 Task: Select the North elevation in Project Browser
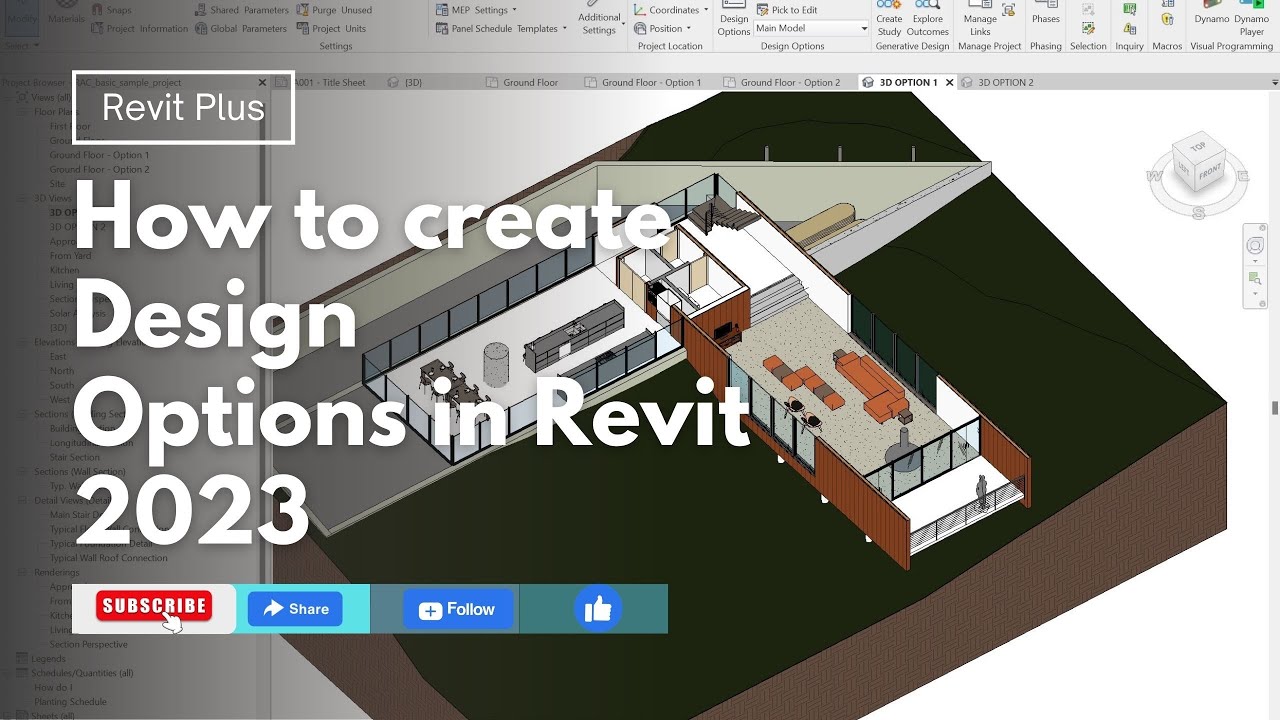[62, 370]
